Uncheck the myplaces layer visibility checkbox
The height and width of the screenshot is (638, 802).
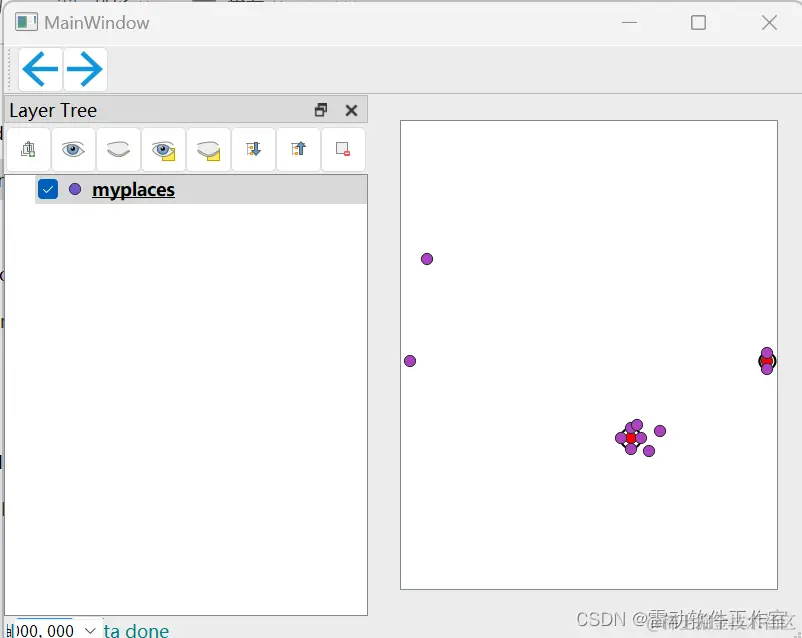(48, 189)
